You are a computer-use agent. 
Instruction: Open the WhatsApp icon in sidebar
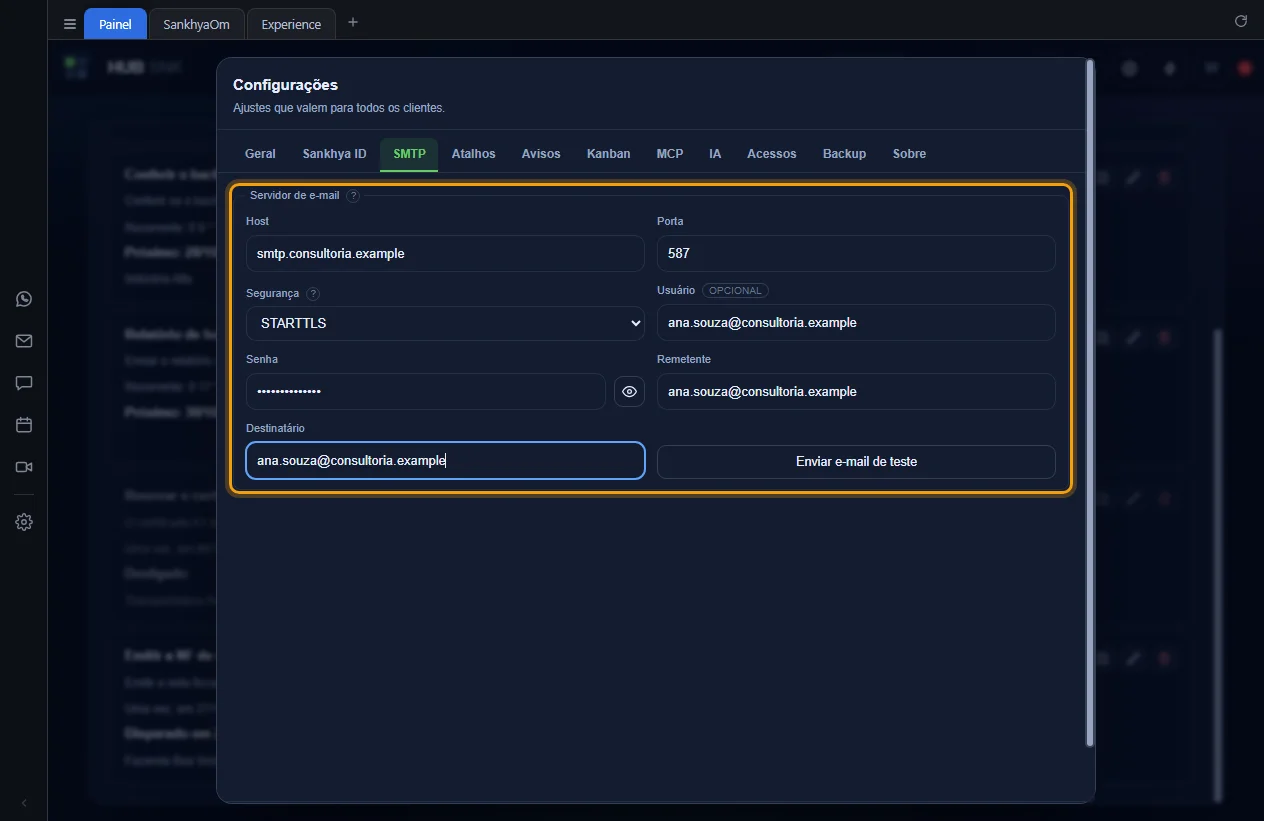pyautogui.click(x=24, y=299)
